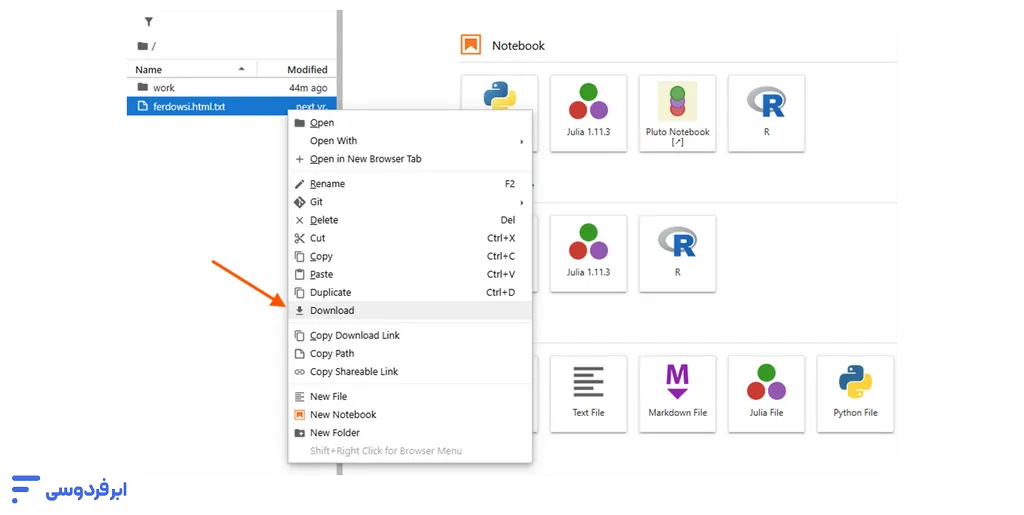This screenshot has width=1024, height=515.
Task: Click the file browser filter funnel icon
Action: pyautogui.click(x=149, y=22)
